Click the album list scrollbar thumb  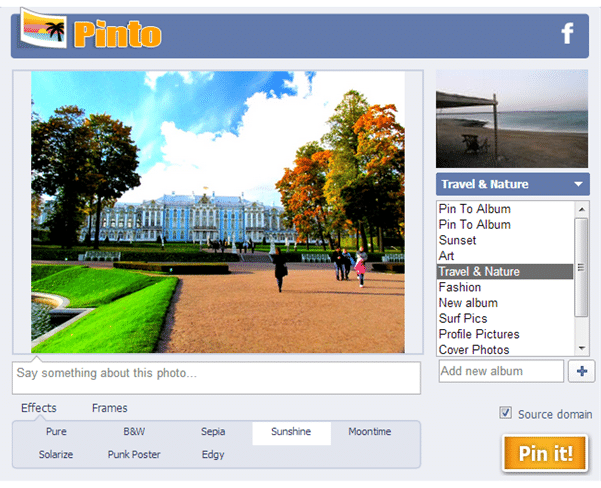581,267
